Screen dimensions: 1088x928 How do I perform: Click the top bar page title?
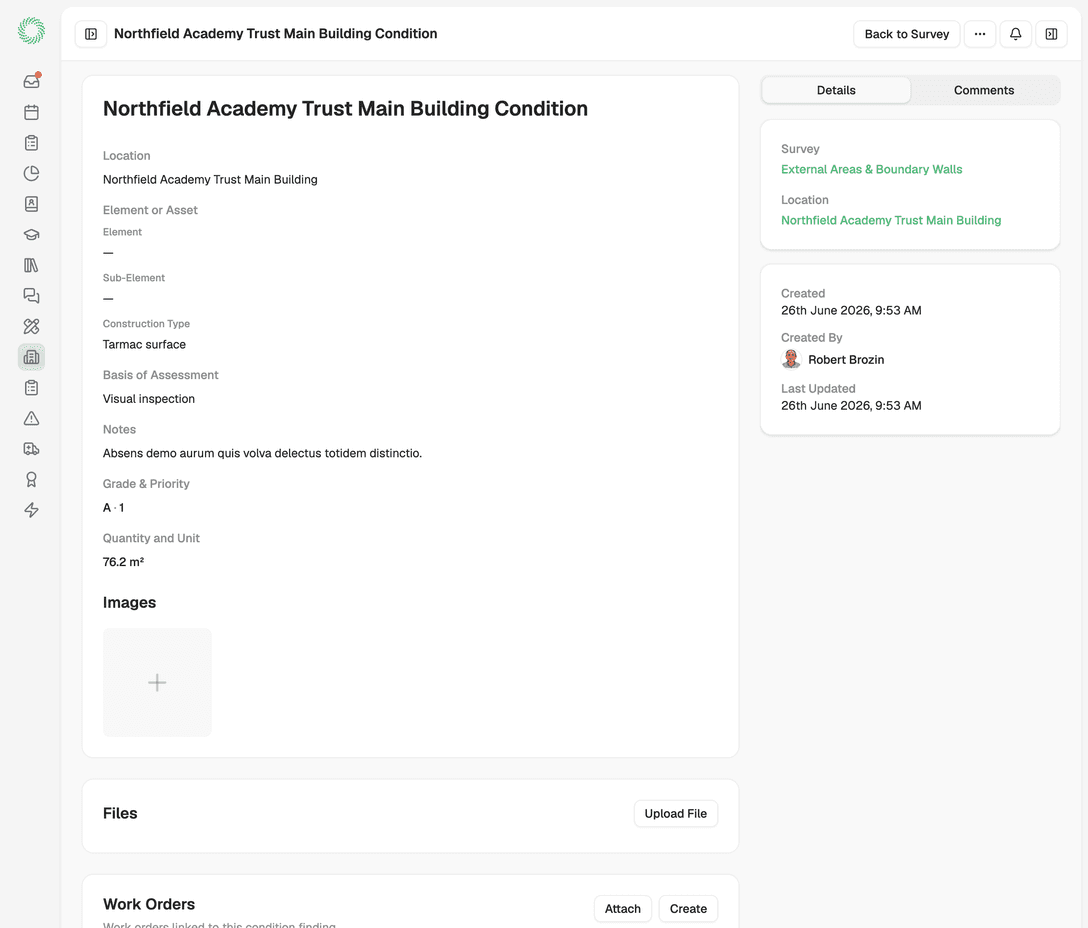[275, 33]
